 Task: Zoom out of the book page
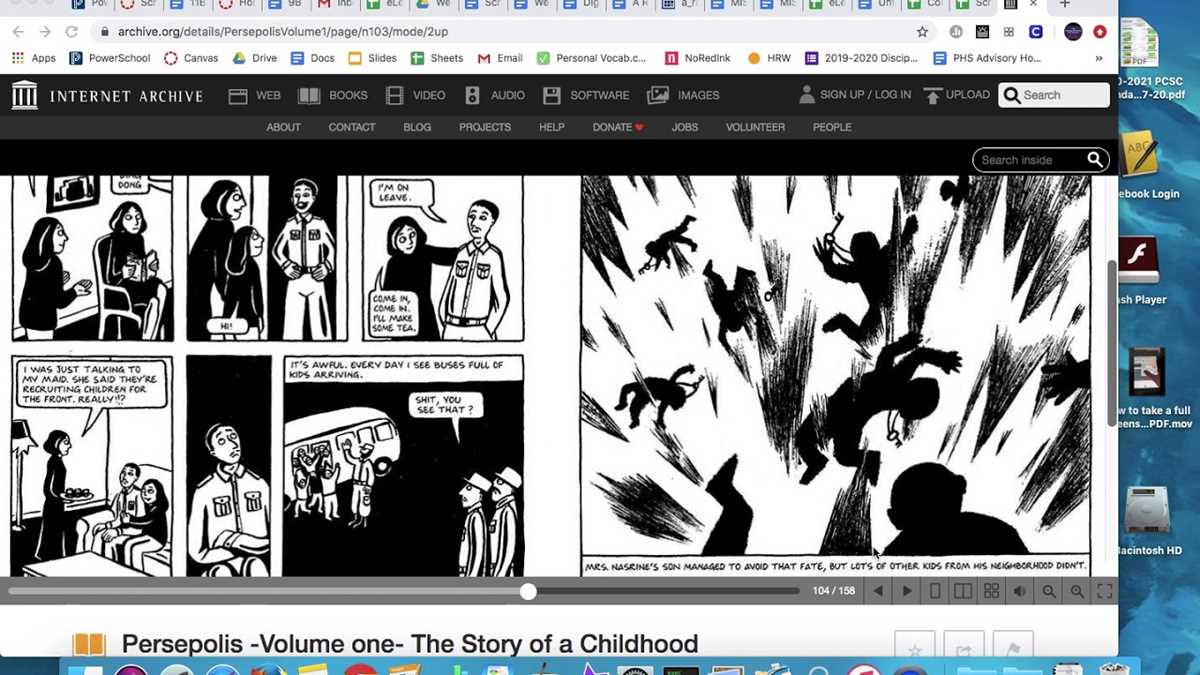(x=1049, y=591)
